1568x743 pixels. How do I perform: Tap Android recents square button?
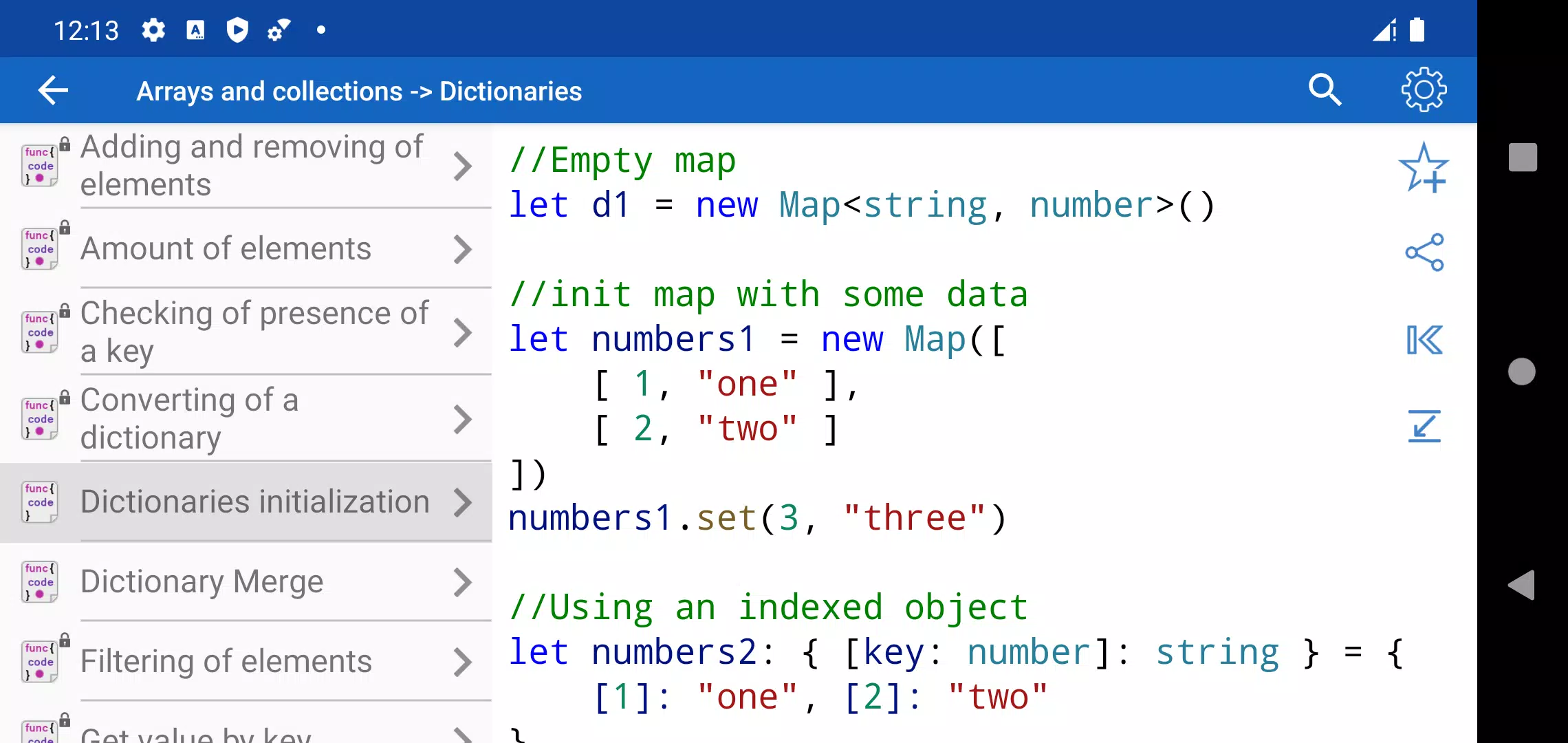pyautogui.click(x=1523, y=157)
